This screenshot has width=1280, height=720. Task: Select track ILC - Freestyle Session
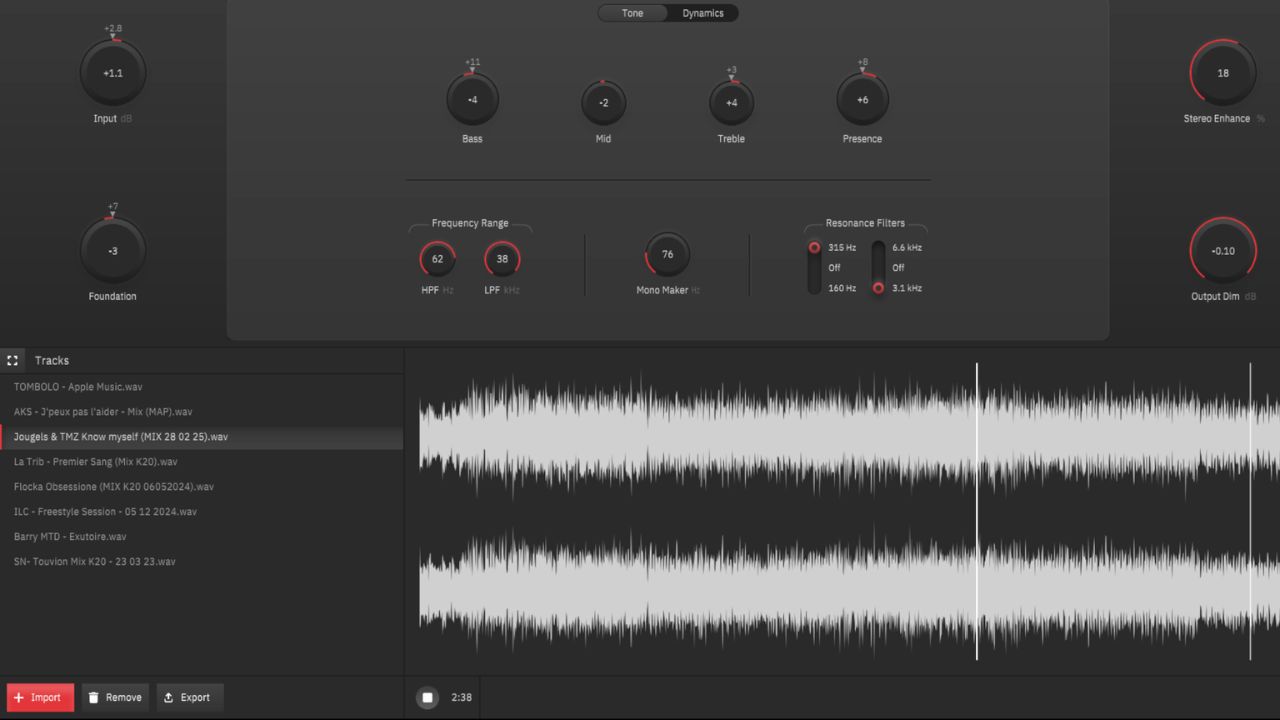202,512
